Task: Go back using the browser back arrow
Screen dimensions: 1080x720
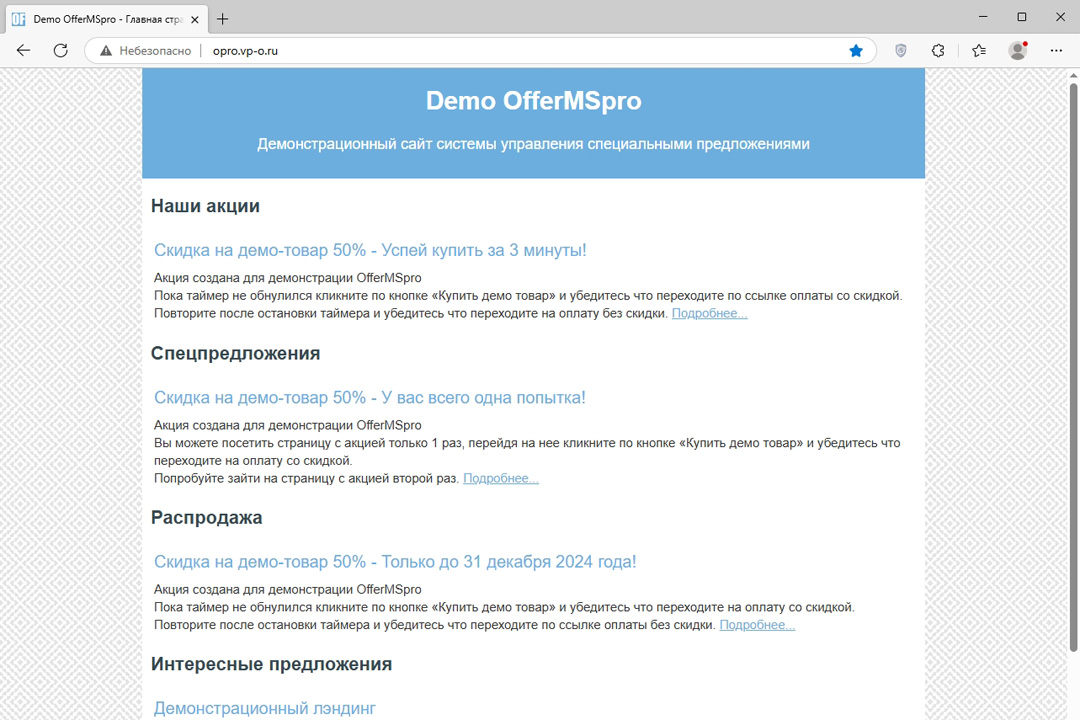Action: click(x=23, y=50)
